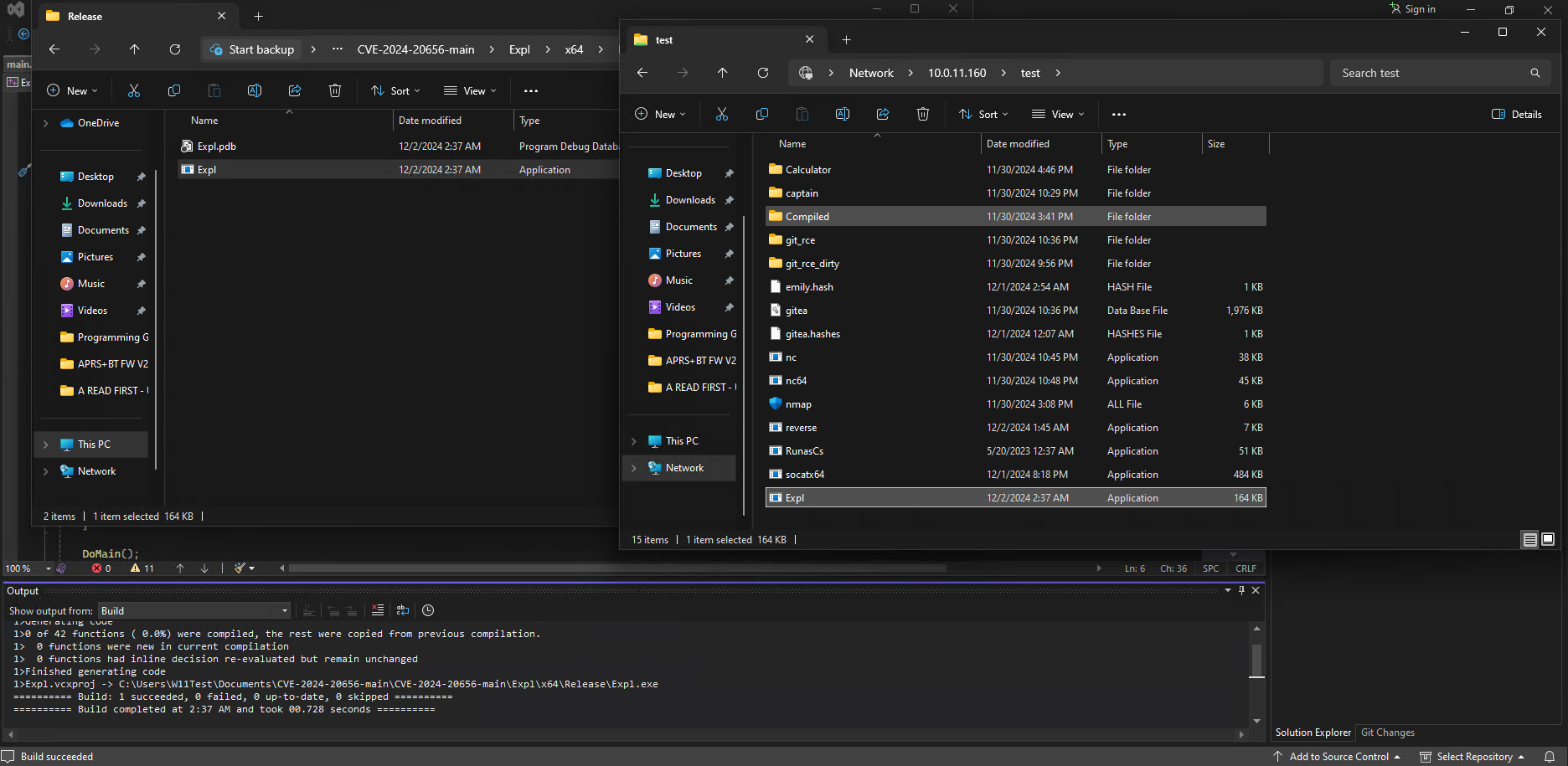Screen dimensions: 1568x766
Task: Click Copy icon in test window toolbar
Action: (762, 114)
